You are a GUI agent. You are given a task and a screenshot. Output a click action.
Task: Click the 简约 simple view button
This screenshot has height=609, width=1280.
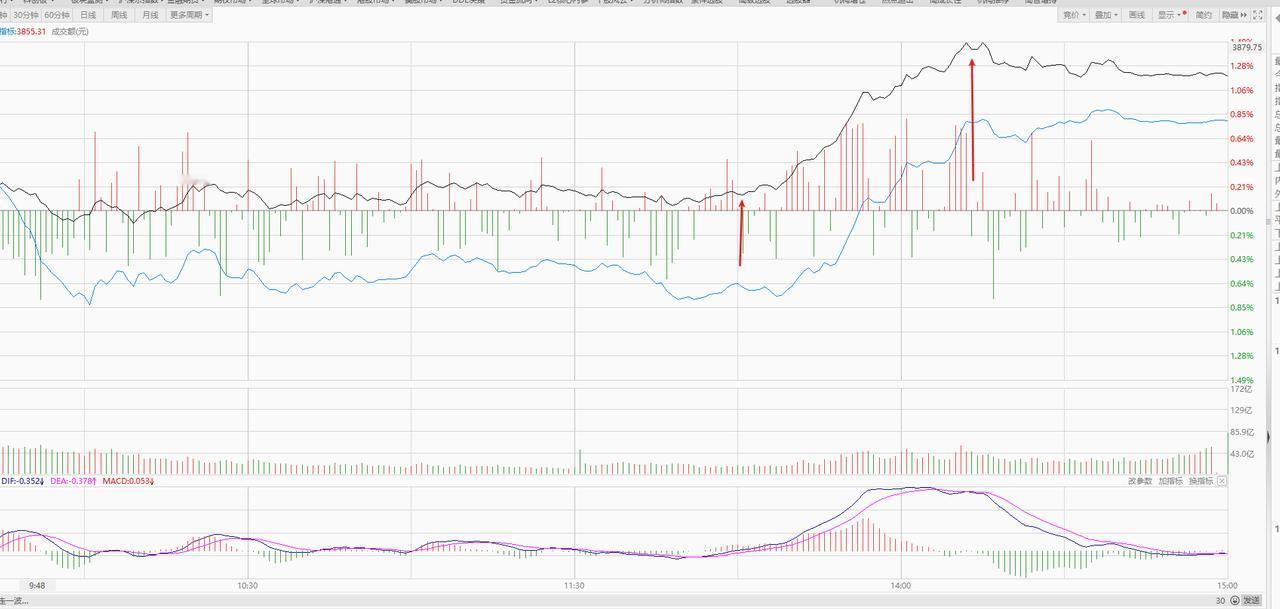click(1204, 15)
